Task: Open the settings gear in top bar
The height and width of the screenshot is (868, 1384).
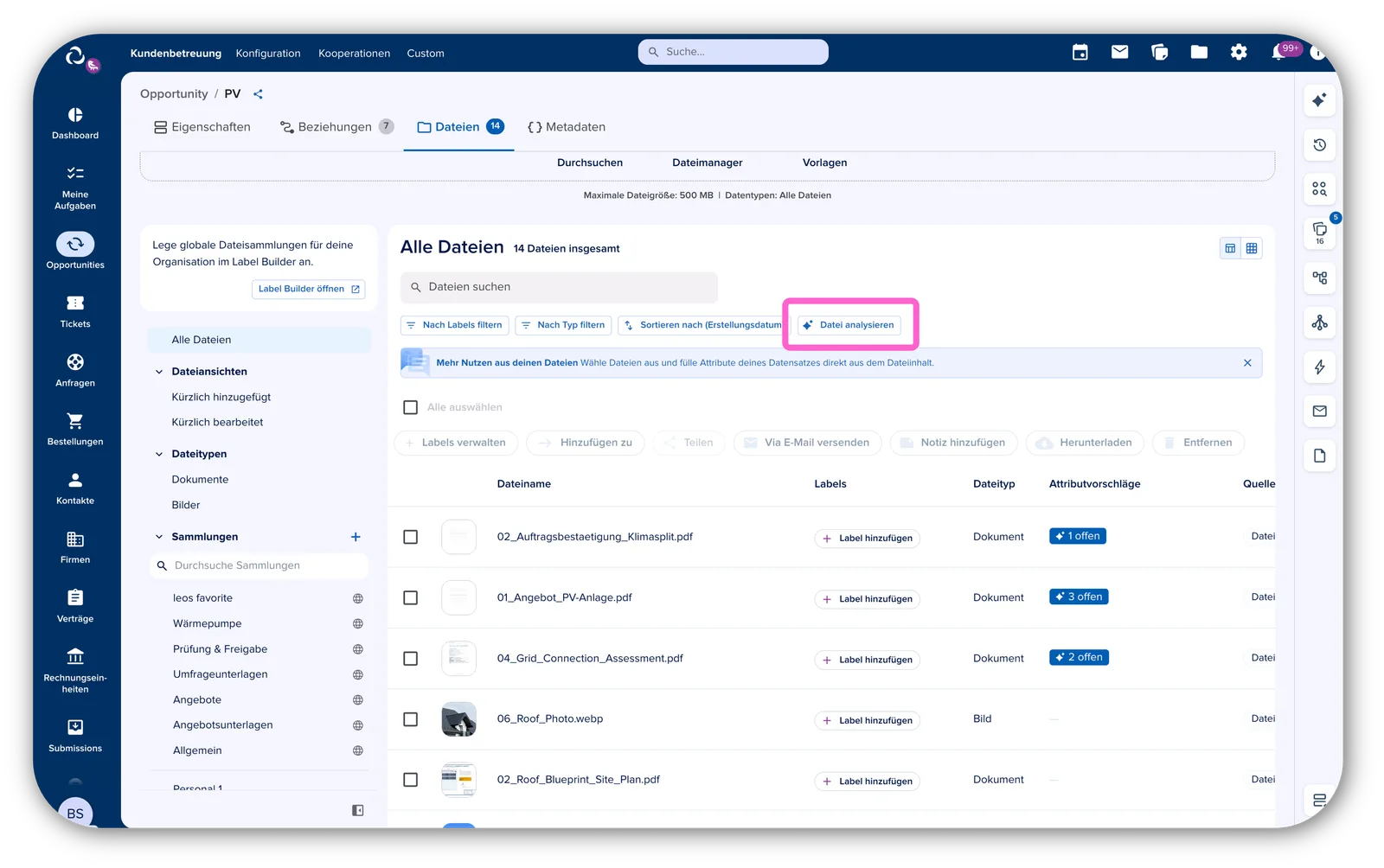Action: point(1239,53)
